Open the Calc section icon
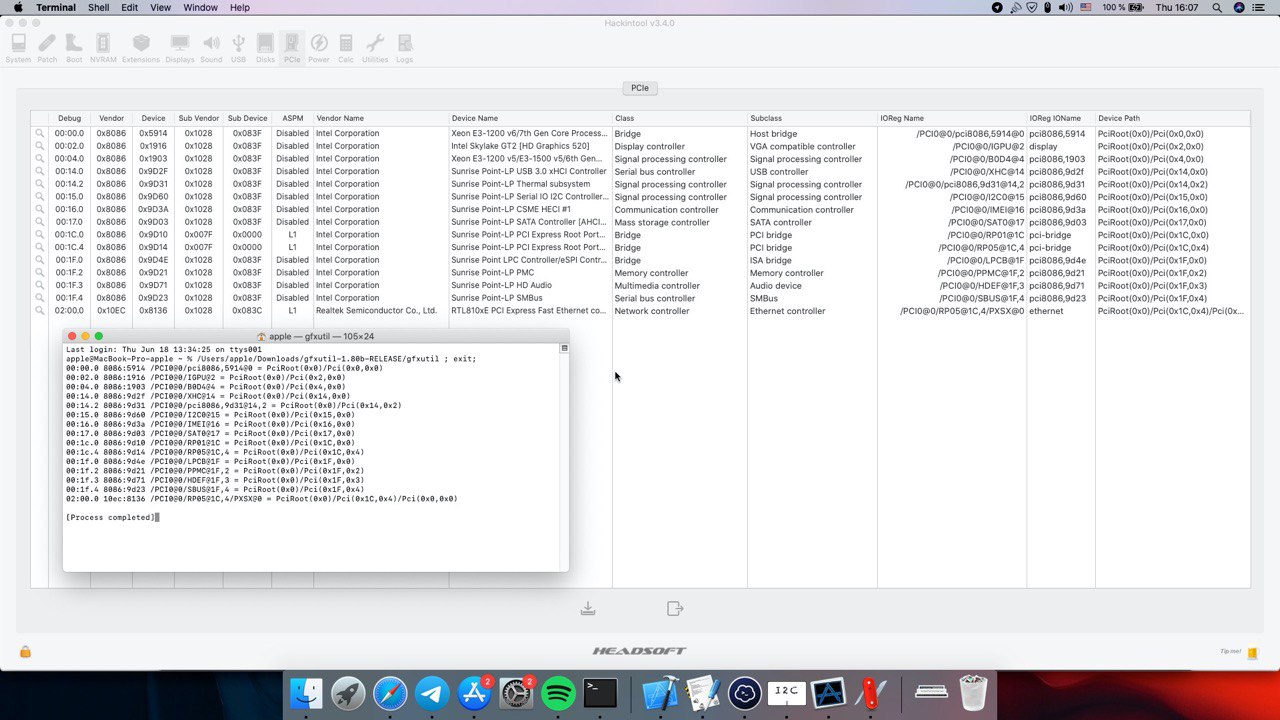Image resolution: width=1280 pixels, height=720 pixels. (346, 47)
